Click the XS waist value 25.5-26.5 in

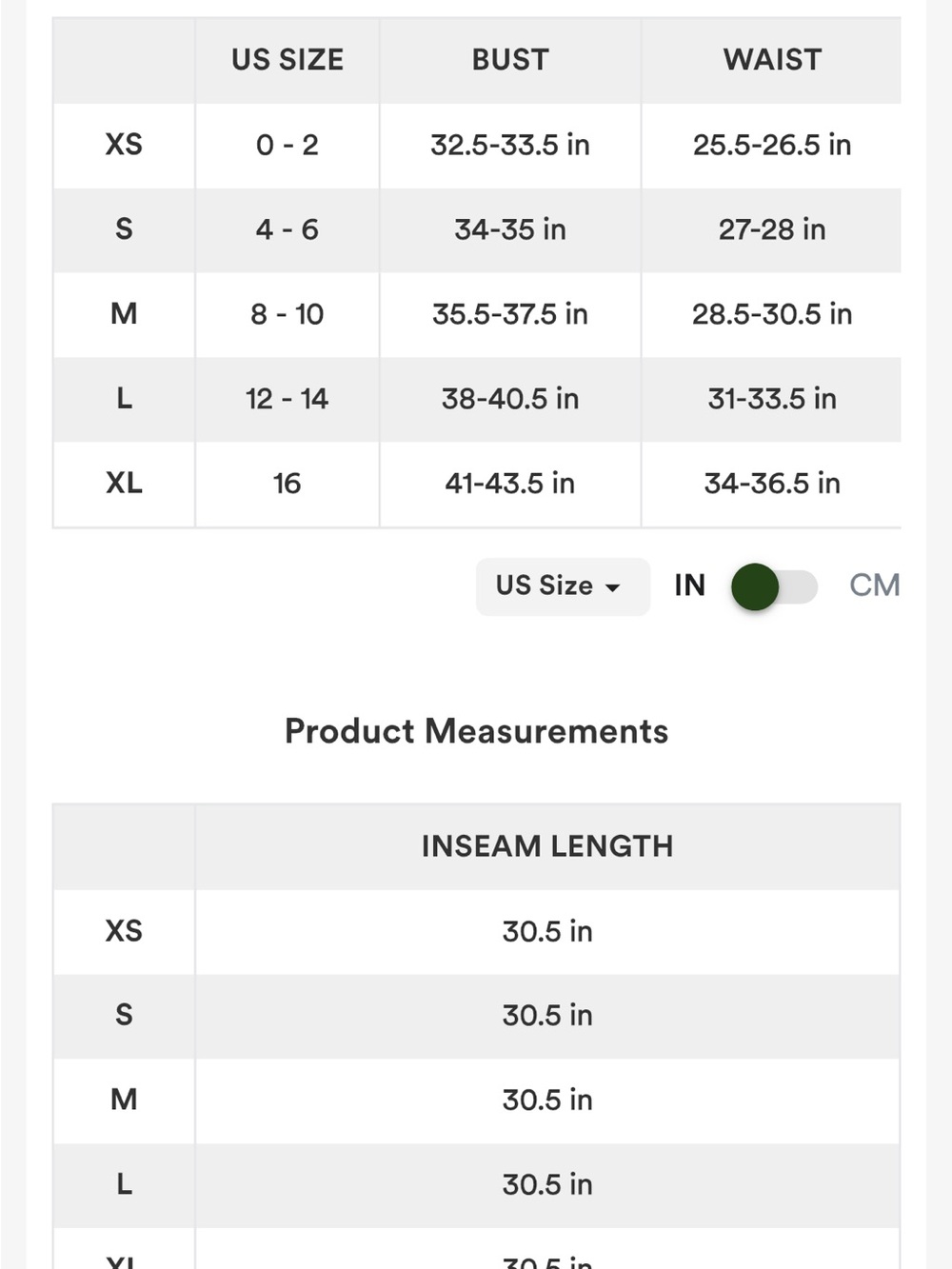click(772, 145)
